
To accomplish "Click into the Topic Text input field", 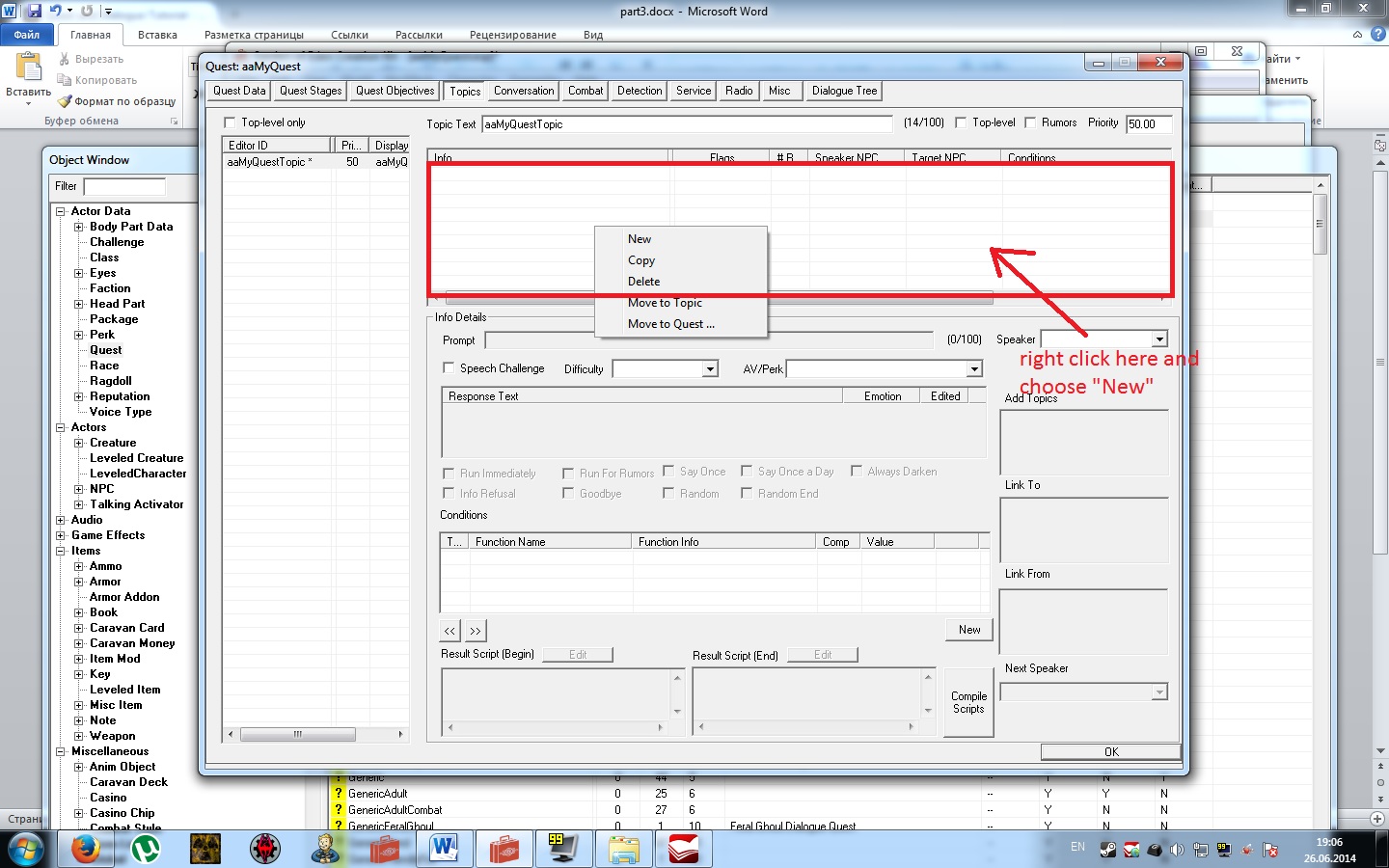I will pos(687,124).
